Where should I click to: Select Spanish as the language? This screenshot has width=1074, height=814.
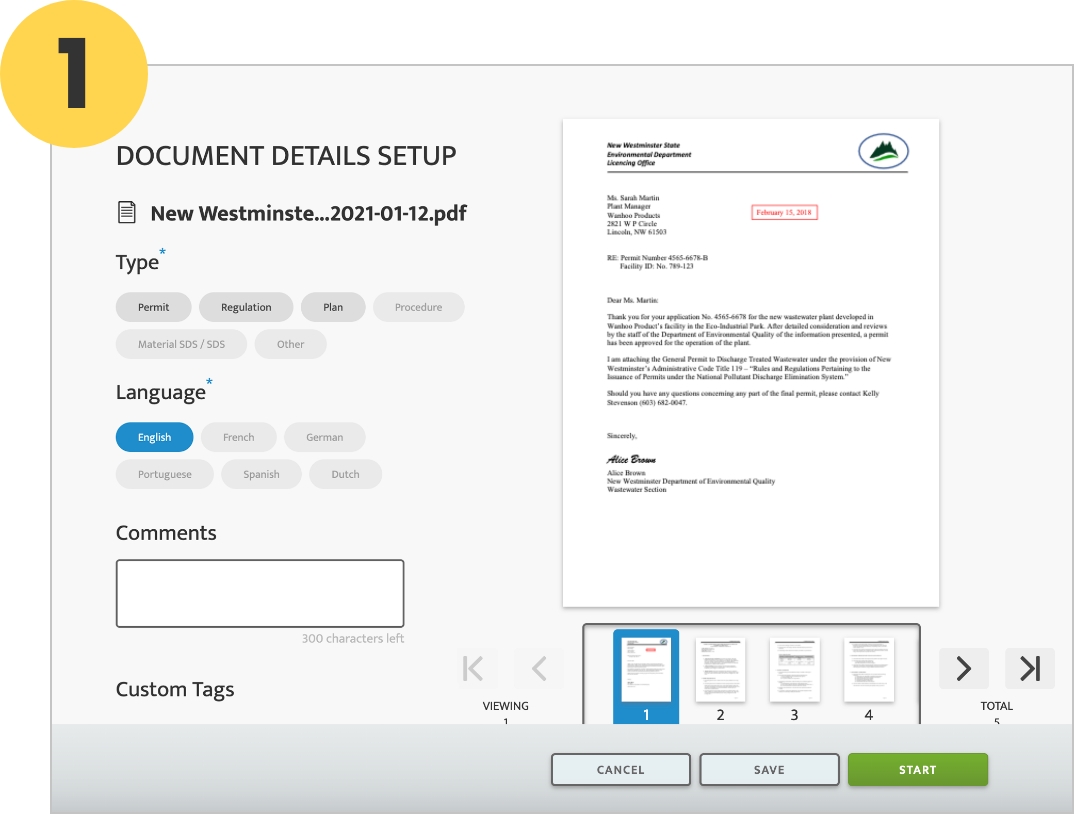(x=261, y=474)
